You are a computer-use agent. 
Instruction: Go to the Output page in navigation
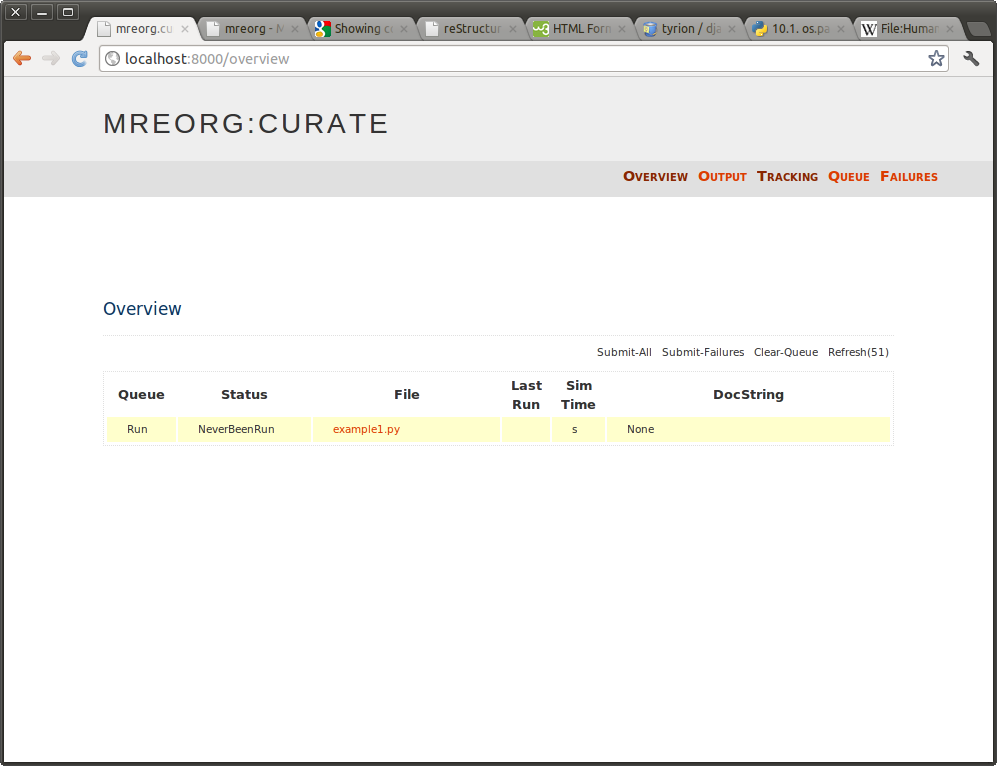point(722,177)
